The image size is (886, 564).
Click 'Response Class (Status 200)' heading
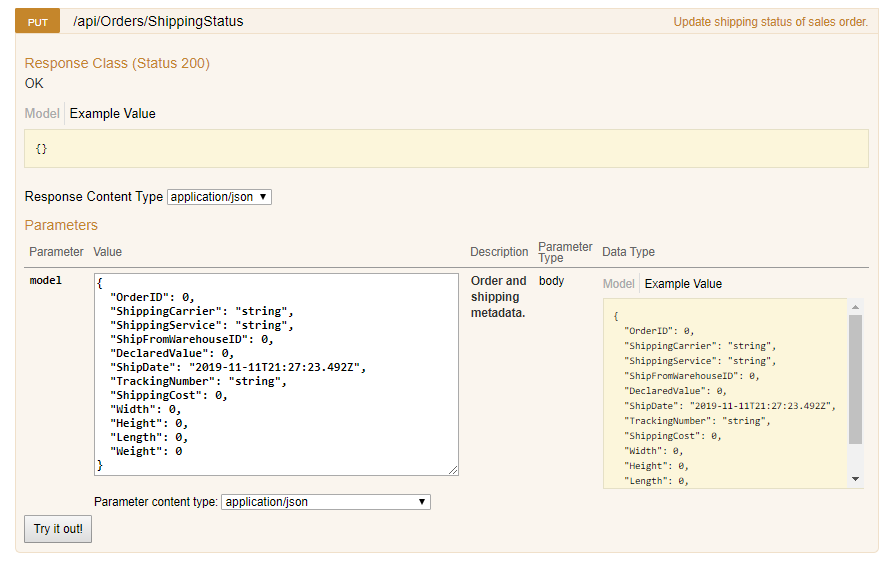(x=117, y=63)
